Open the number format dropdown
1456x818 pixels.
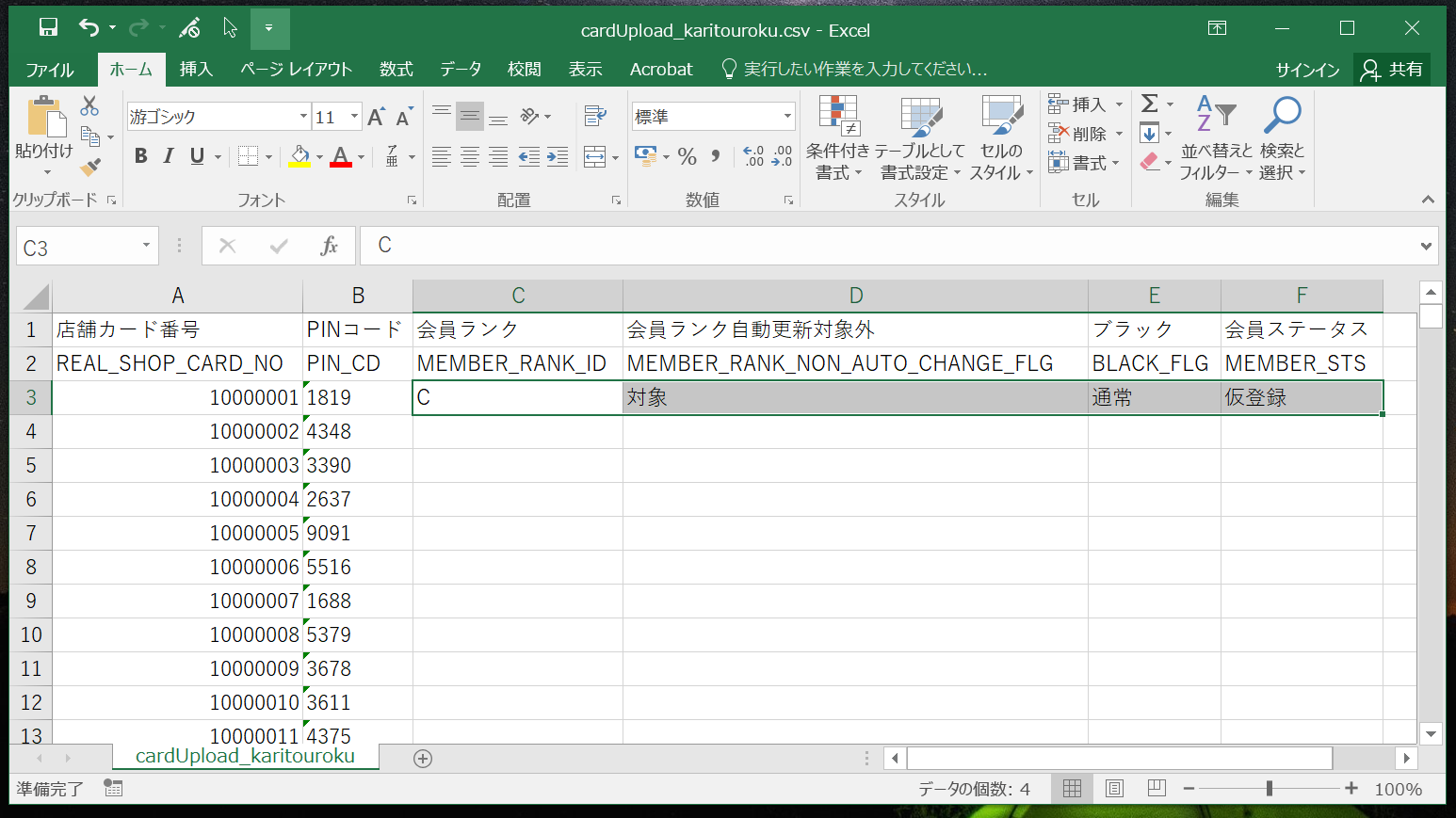pos(787,117)
